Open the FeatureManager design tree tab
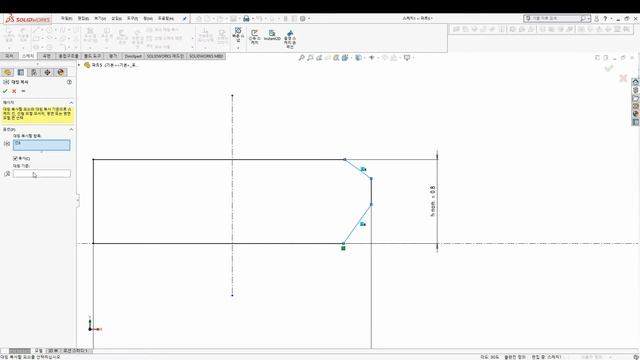The height and width of the screenshot is (360, 640). point(7,72)
